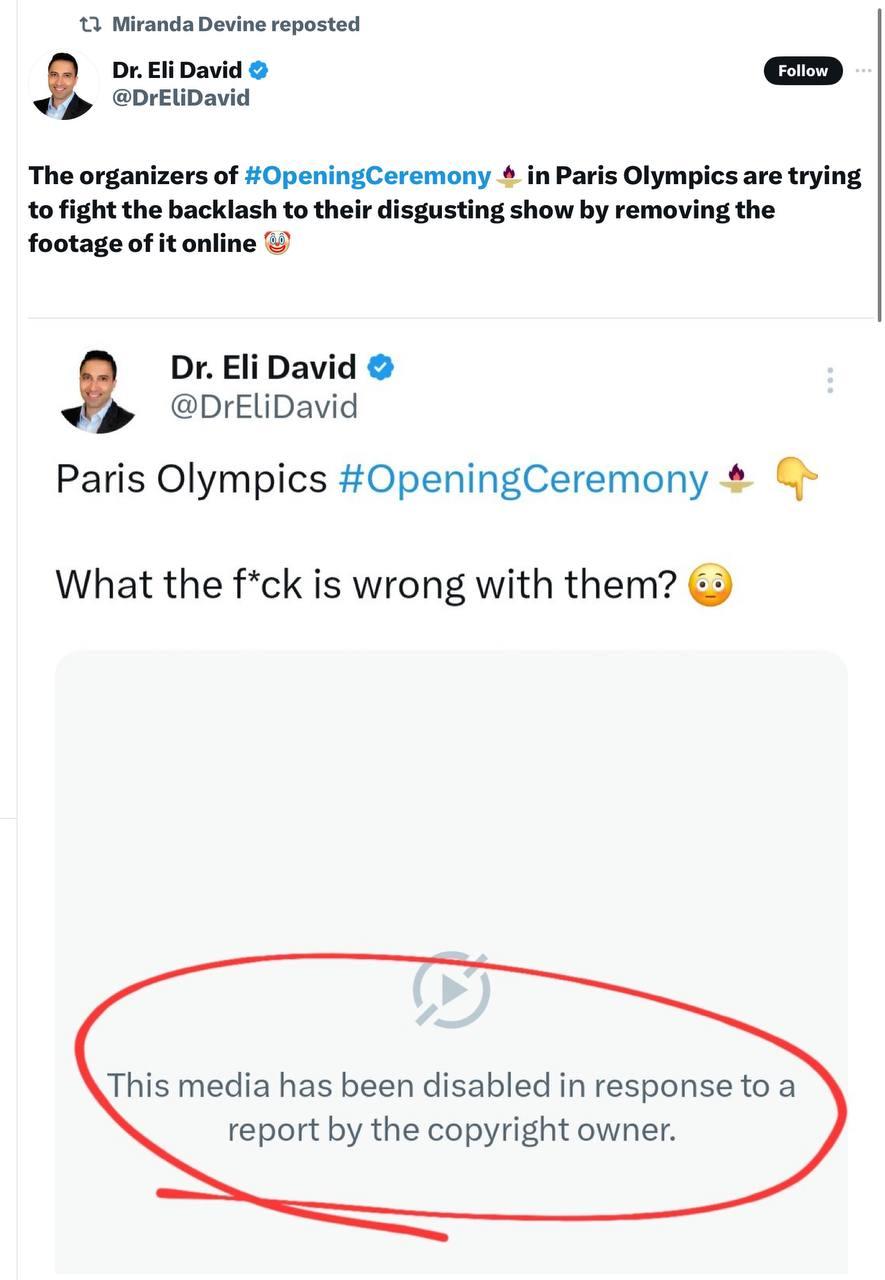Screen dimensions: 885x1280
Task: Click the embedded tweet's profile picture
Action: pos(97,391)
